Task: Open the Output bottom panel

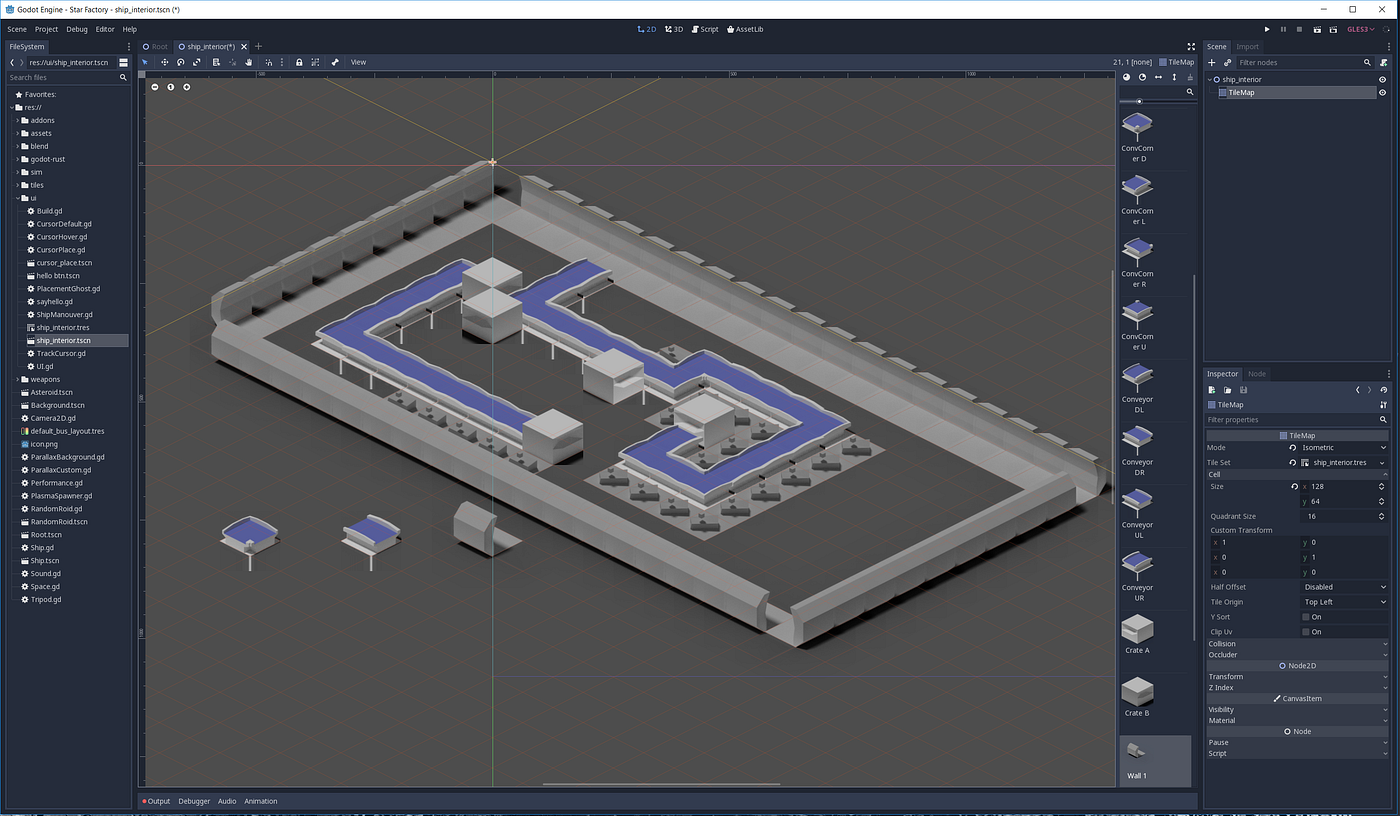Action: point(156,801)
